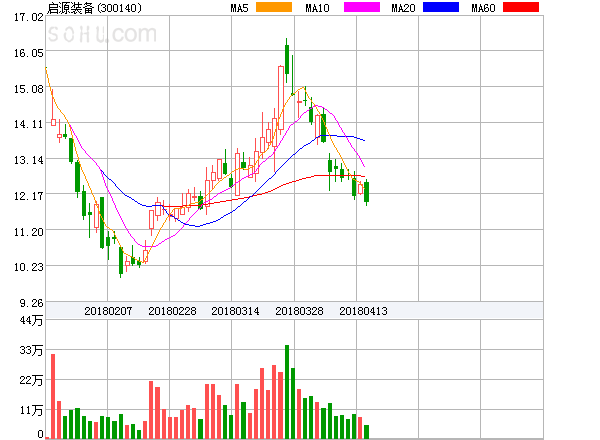The width and height of the screenshot is (600, 440).
Task: Click the 12.17 price axis label
Action: click(x=29, y=196)
